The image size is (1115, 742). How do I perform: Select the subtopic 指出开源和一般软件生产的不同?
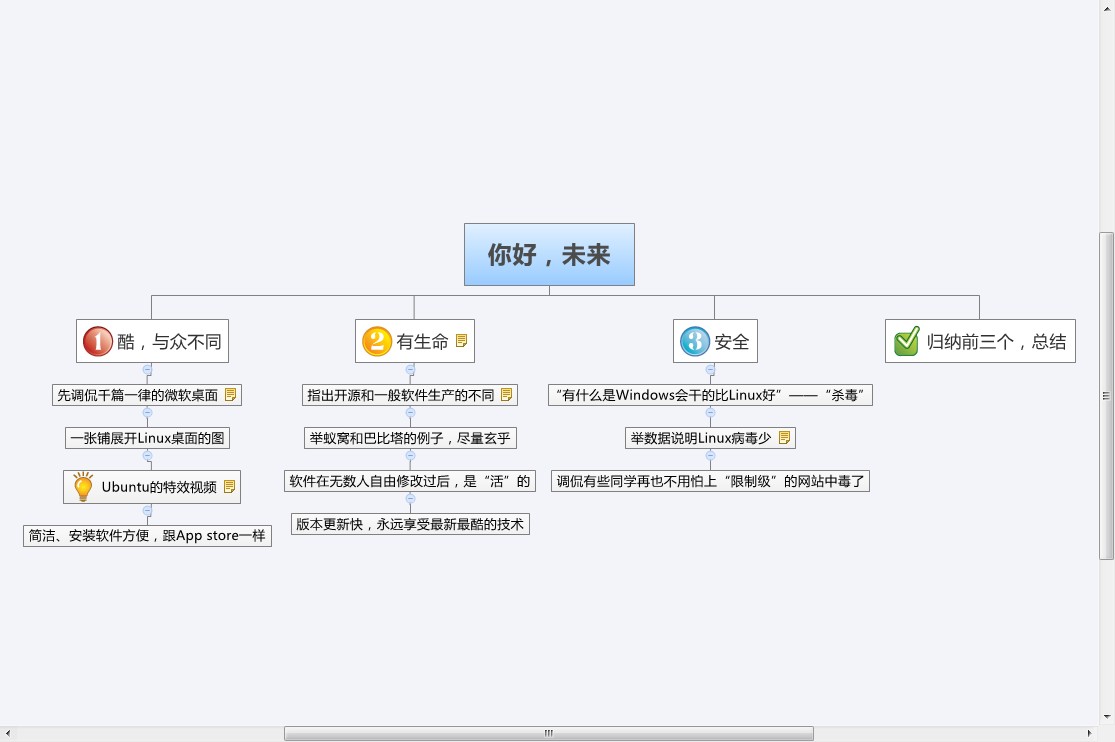410,395
